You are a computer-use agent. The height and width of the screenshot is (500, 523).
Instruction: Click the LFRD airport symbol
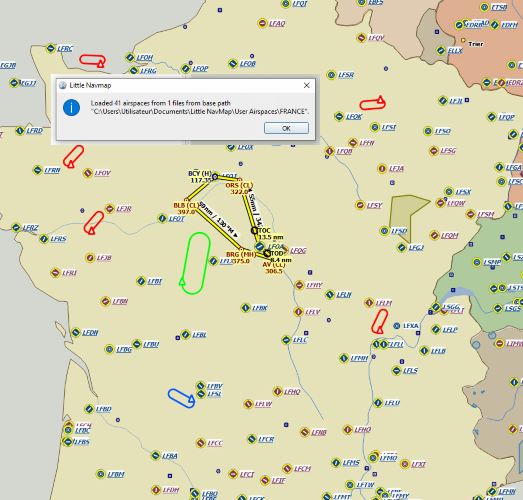[x=20, y=131]
